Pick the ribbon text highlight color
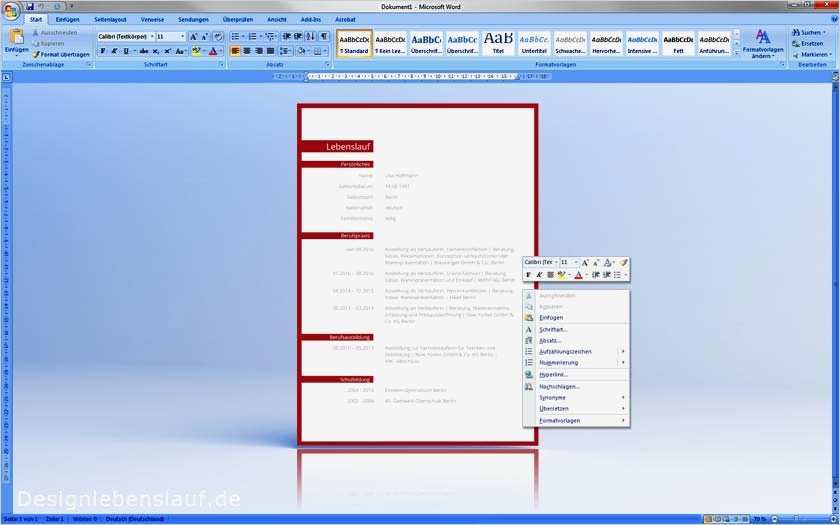The height and width of the screenshot is (525, 840). click(x=196, y=51)
